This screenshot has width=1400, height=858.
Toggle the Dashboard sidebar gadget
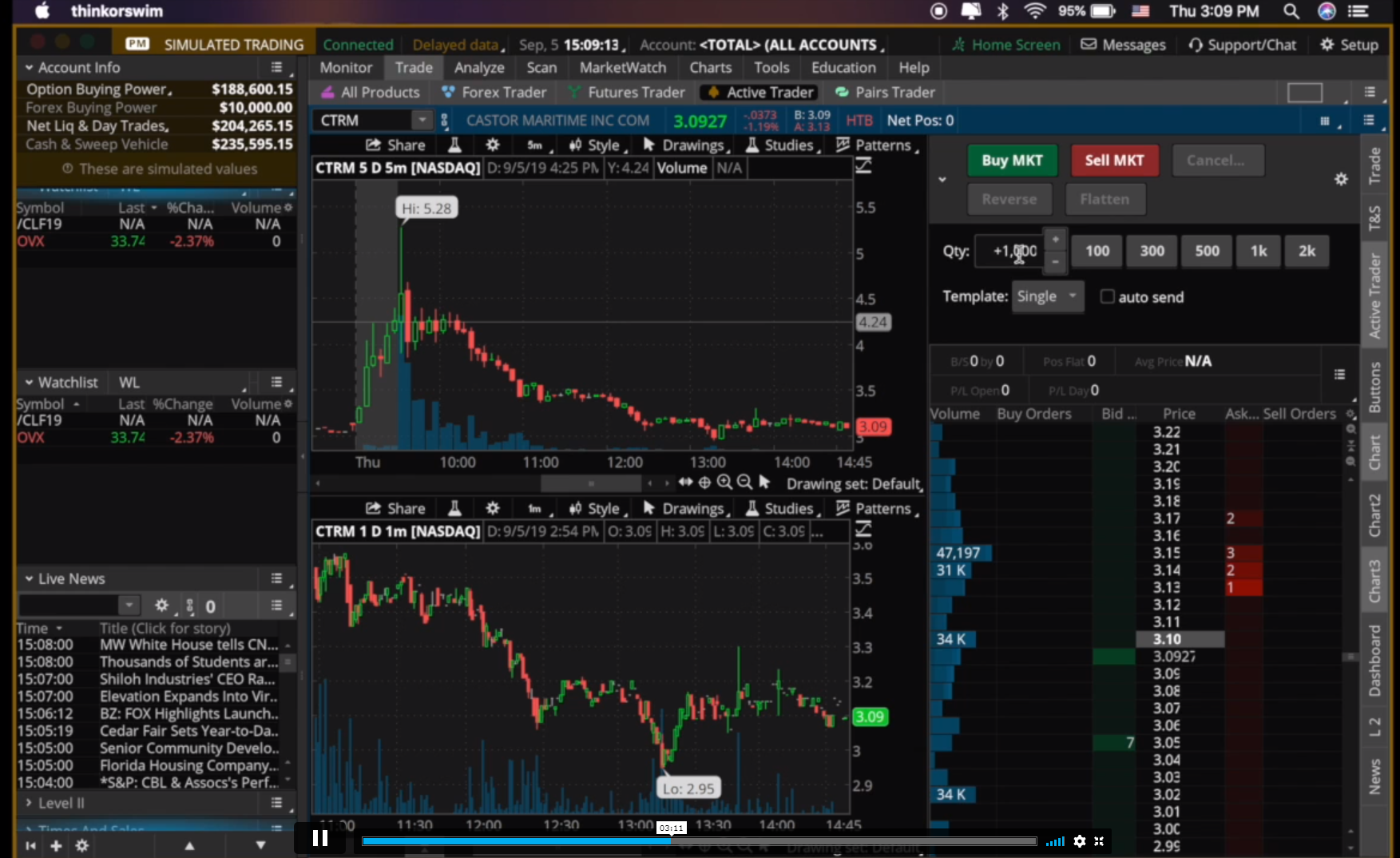(1374, 661)
